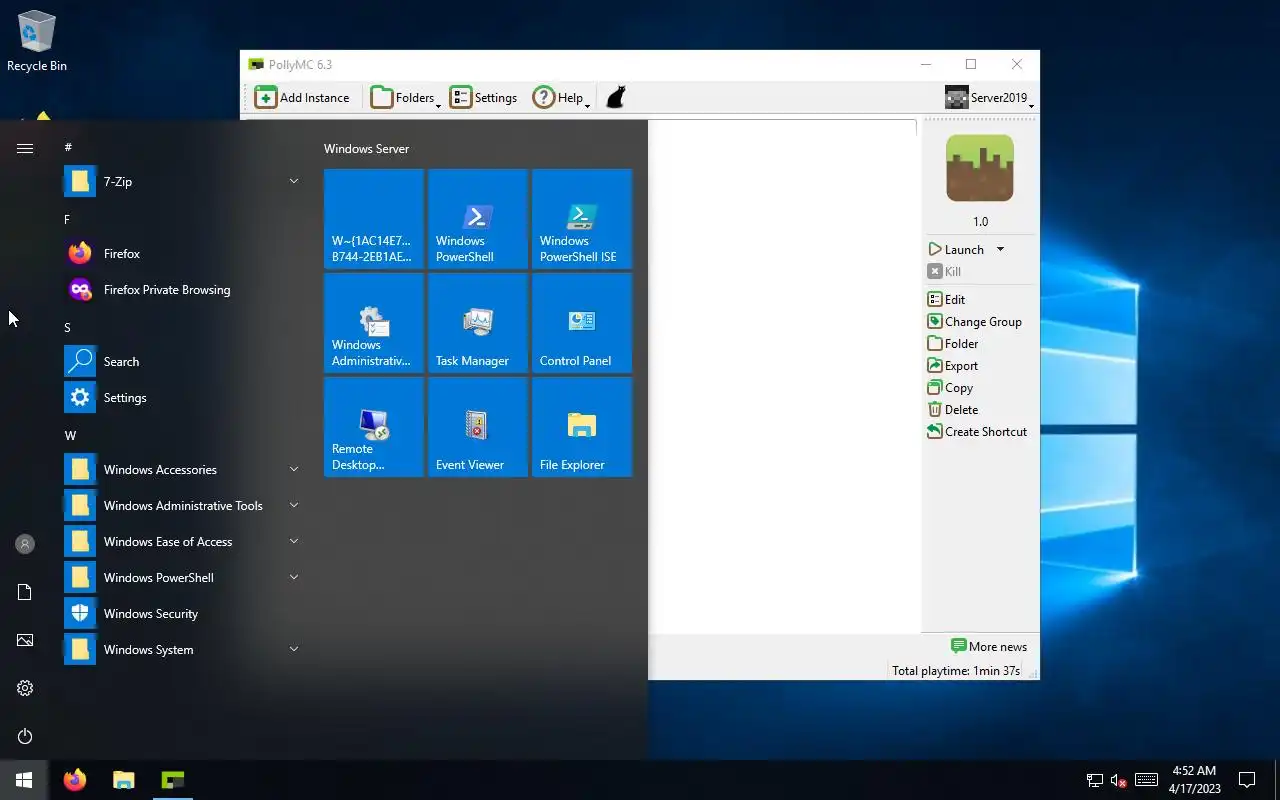This screenshot has width=1280, height=800.
Task: Click the letter F section header
Action: [x=67, y=219]
